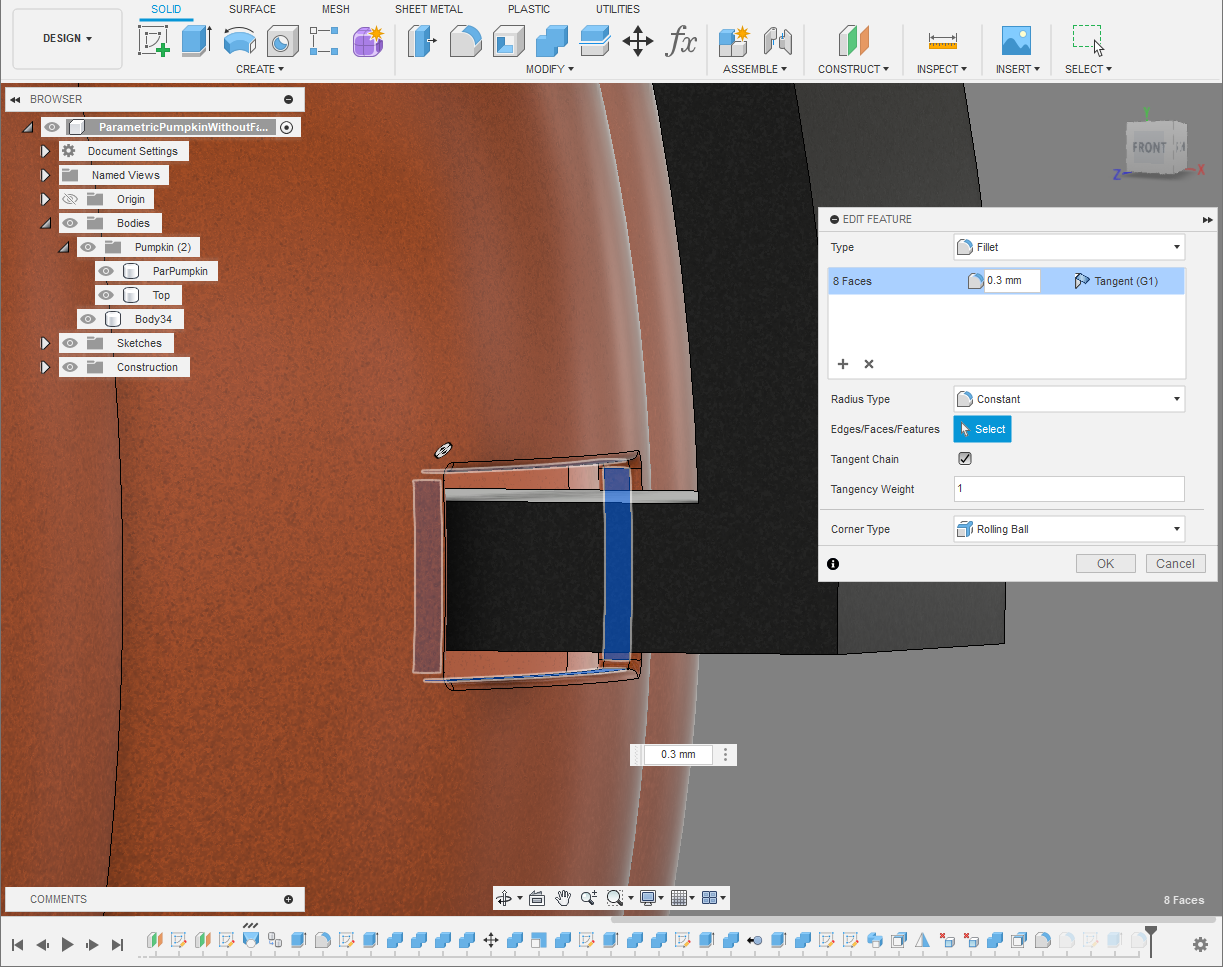
Task: Open the DESIGN workspace dropdown
Action: pos(68,39)
